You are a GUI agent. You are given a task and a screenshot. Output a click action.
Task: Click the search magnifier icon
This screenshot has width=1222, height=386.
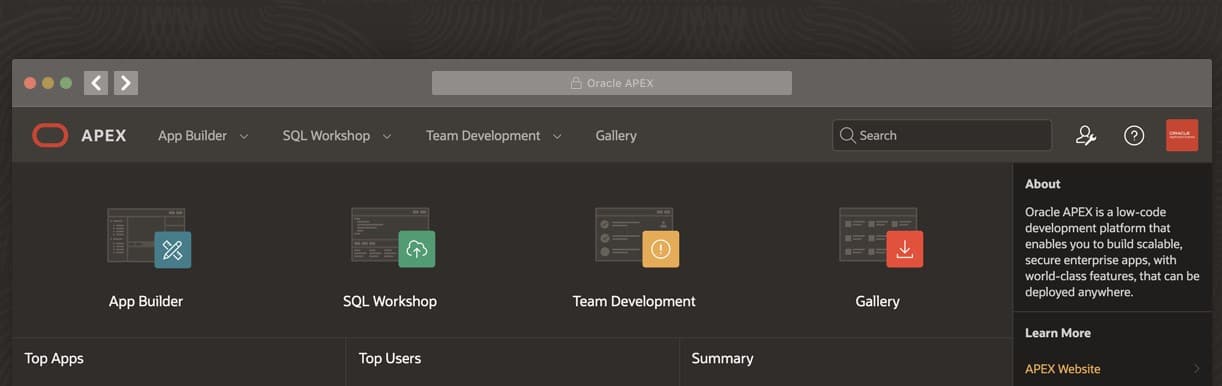[x=848, y=135]
